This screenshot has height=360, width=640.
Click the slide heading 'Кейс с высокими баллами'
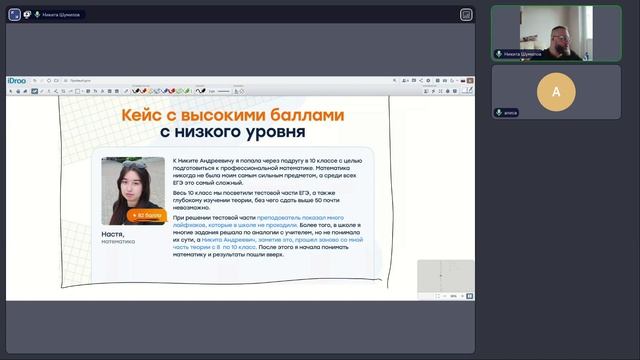click(233, 115)
